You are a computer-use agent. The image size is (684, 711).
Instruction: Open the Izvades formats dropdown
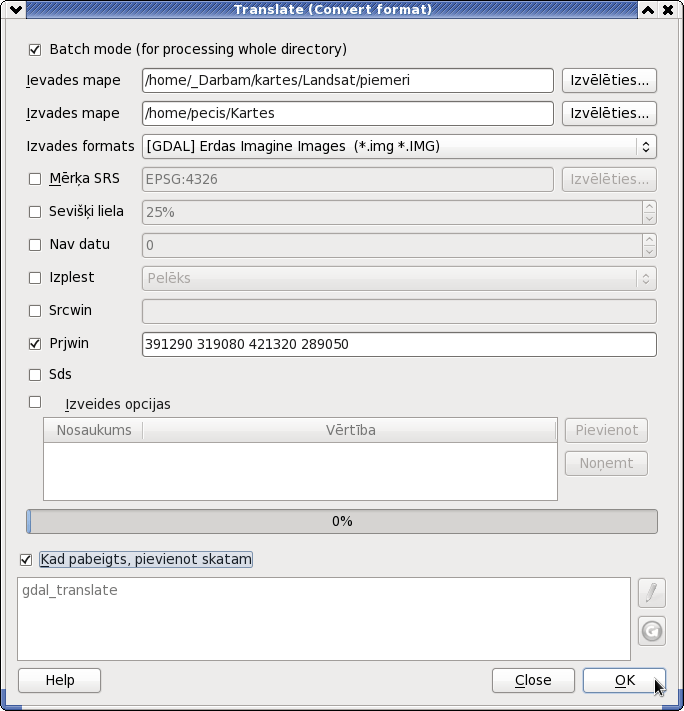(399, 146)
